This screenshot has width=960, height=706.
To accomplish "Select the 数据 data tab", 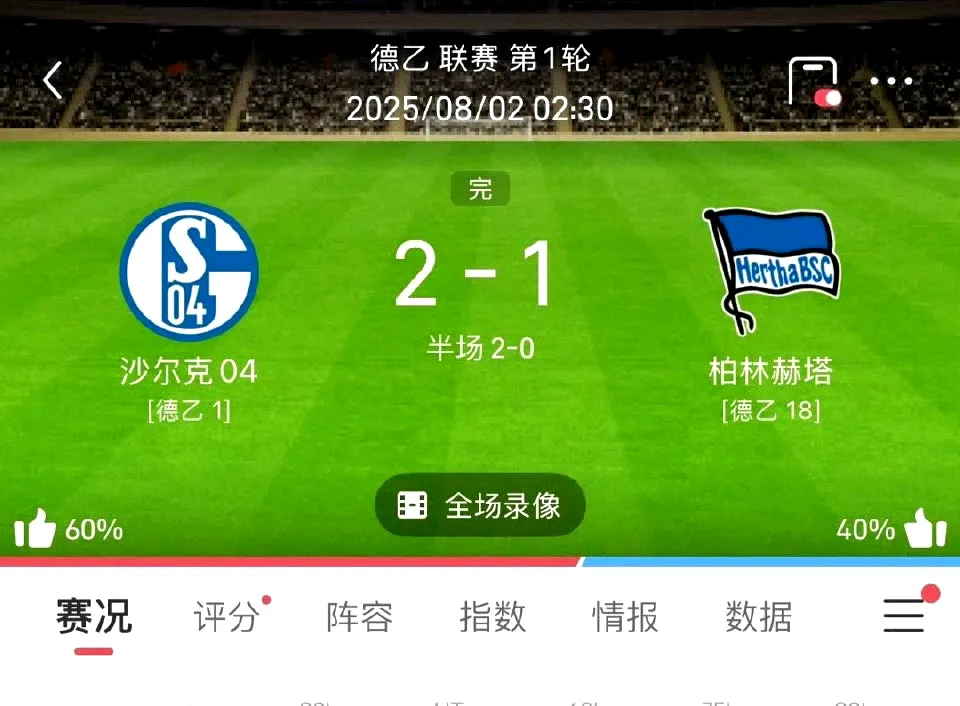I will pyautogui.click(x=759, y=616).
